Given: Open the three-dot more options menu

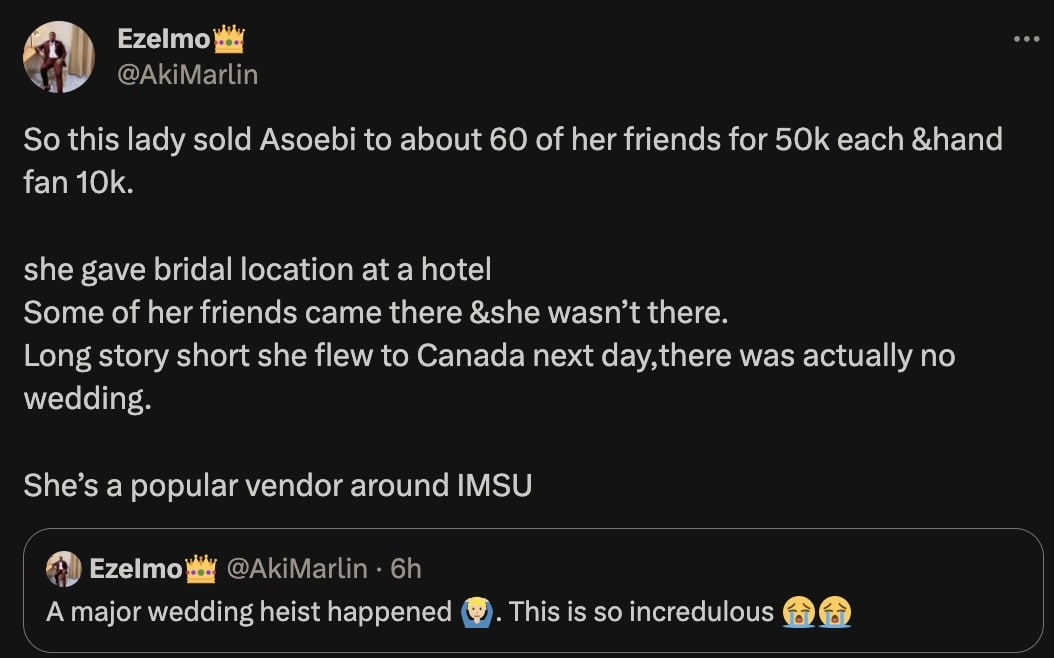Looking at the screenshot, I should pyautogui.click(x=1026, y=40).
